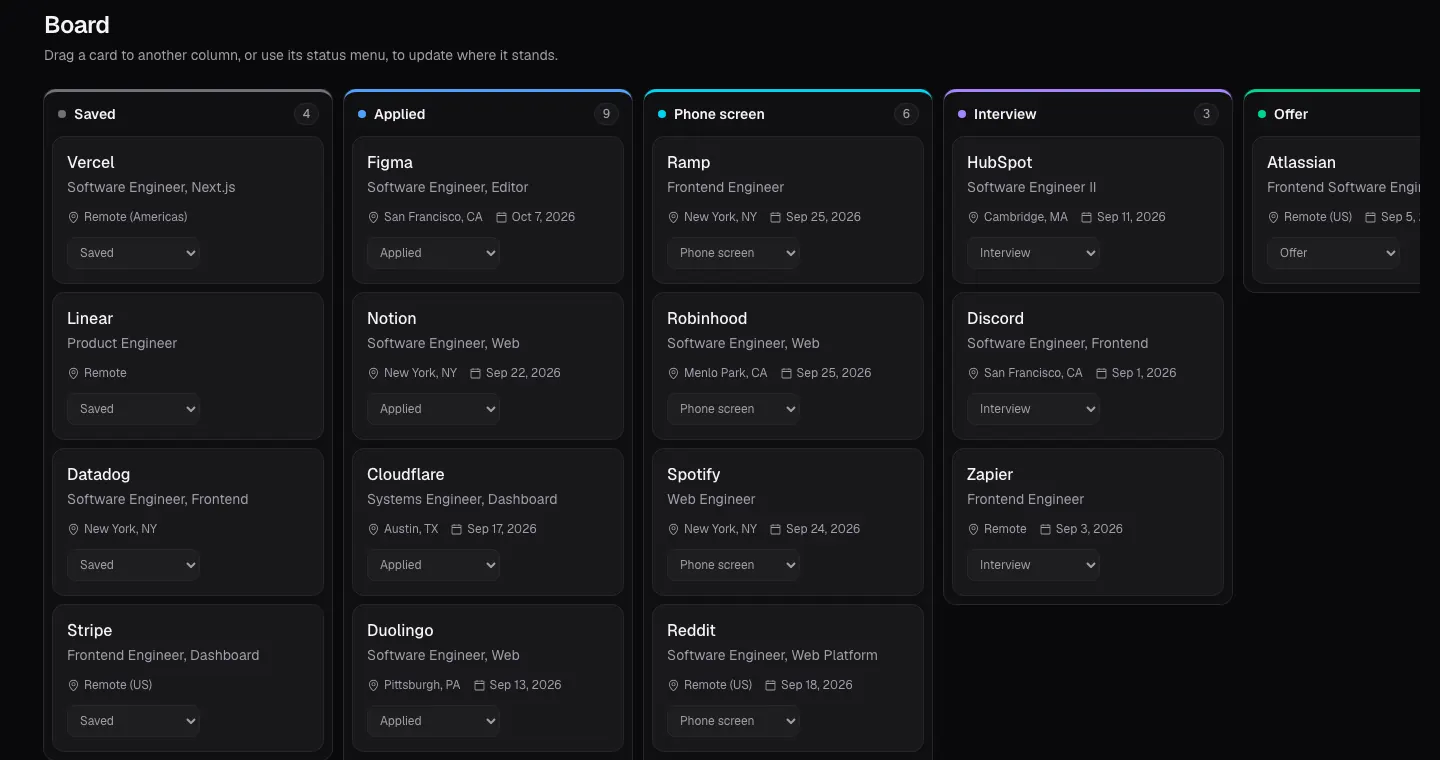Click the location pin on Robinhood card

pyautogui.click(x=673, y=373)
